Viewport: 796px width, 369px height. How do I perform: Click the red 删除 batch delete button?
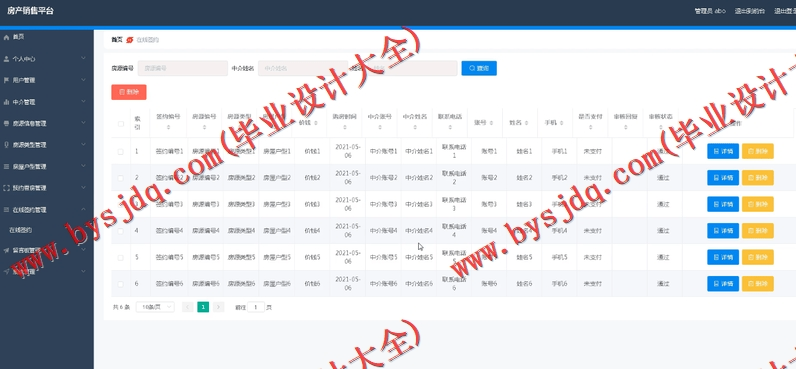129,92
